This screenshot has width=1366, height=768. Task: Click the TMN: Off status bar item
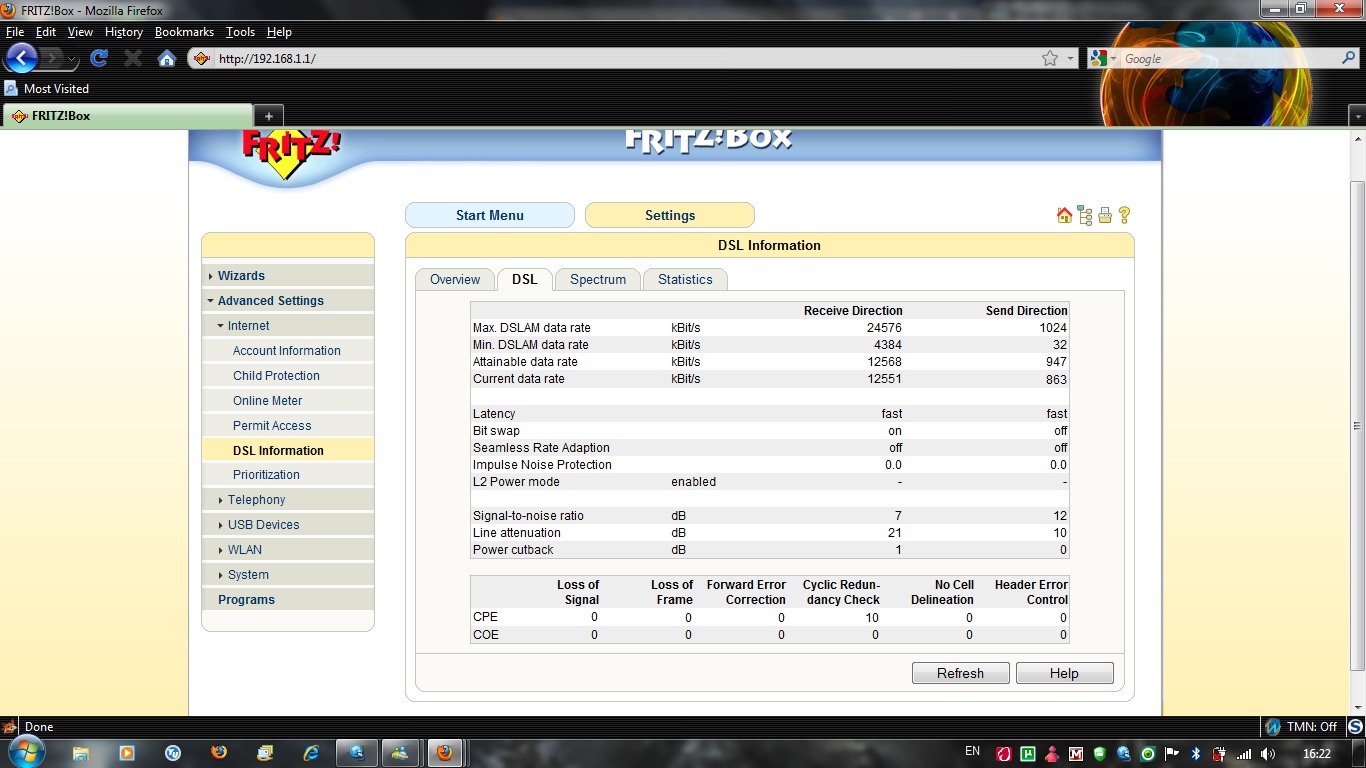point(1301,727)
